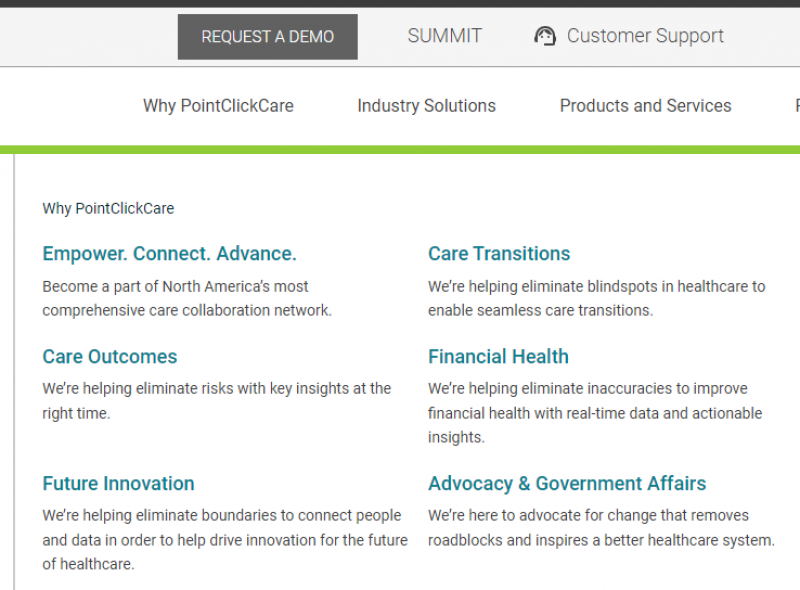800x590 pixels.
Task: Click the REQUEST A DEMO button
Action: click(267, 36)
